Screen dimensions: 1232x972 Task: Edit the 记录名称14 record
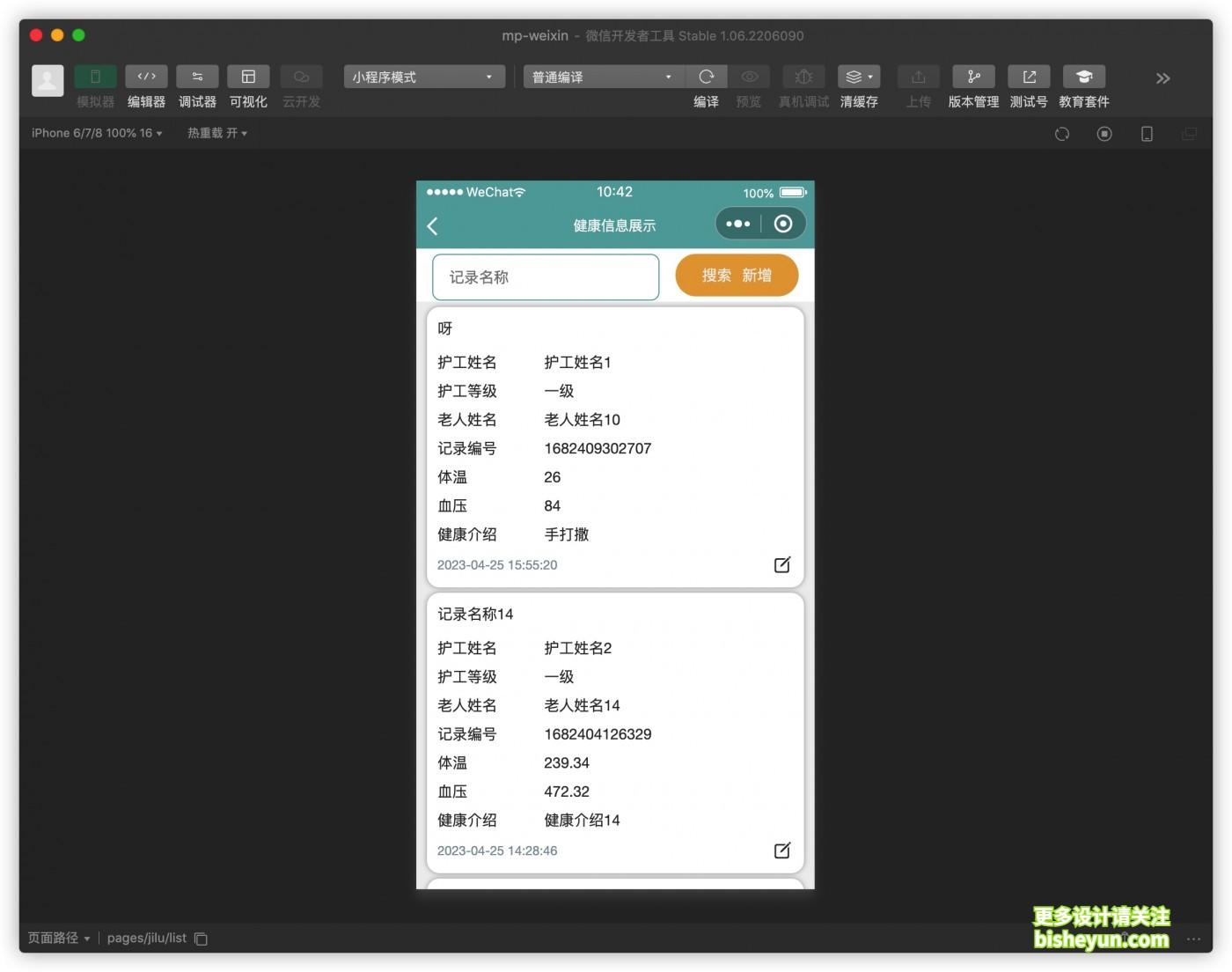pyautogui.click(x=781, y=850)
